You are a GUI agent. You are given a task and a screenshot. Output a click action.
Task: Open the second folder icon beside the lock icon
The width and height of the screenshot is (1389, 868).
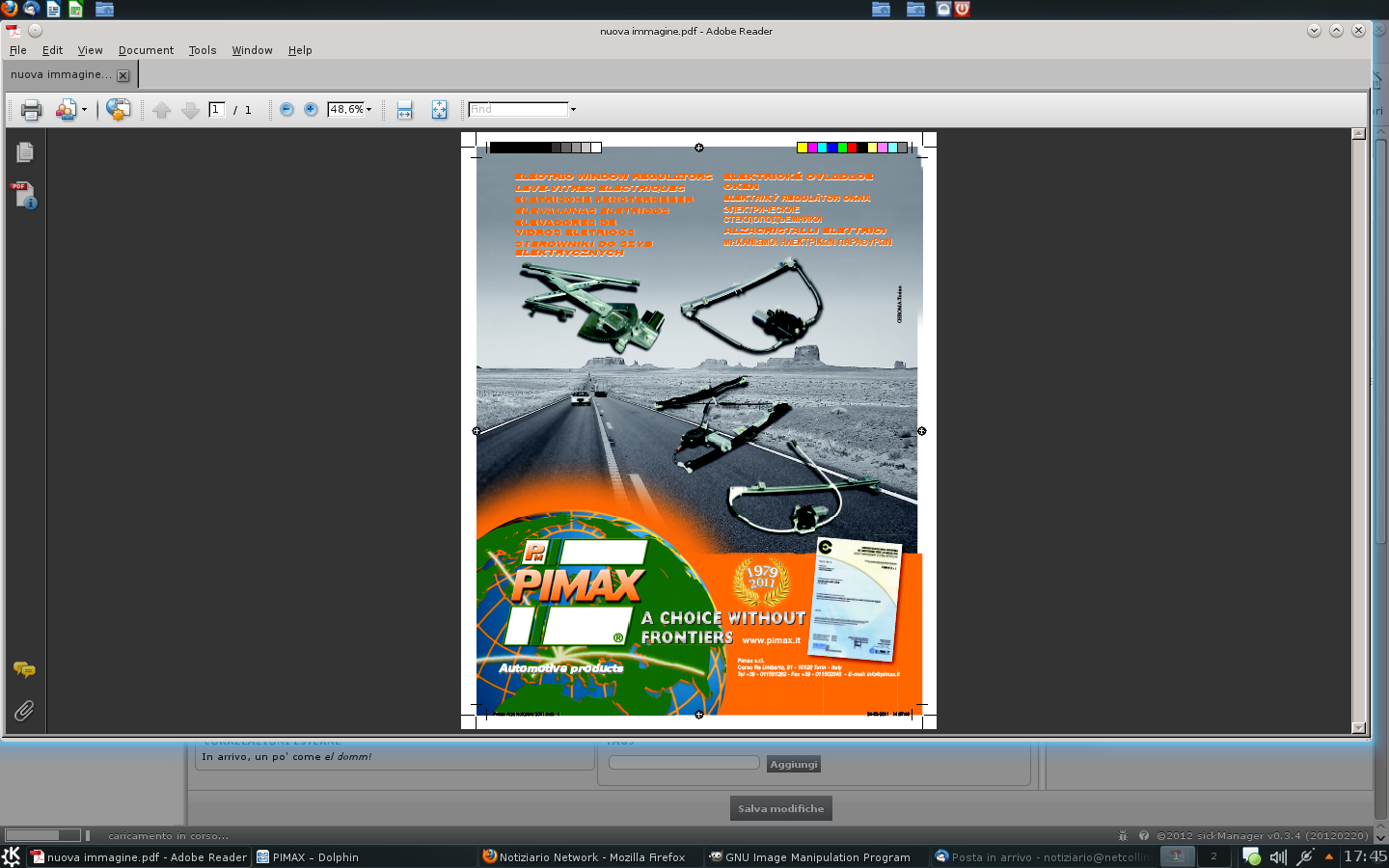tap(915, 9)
